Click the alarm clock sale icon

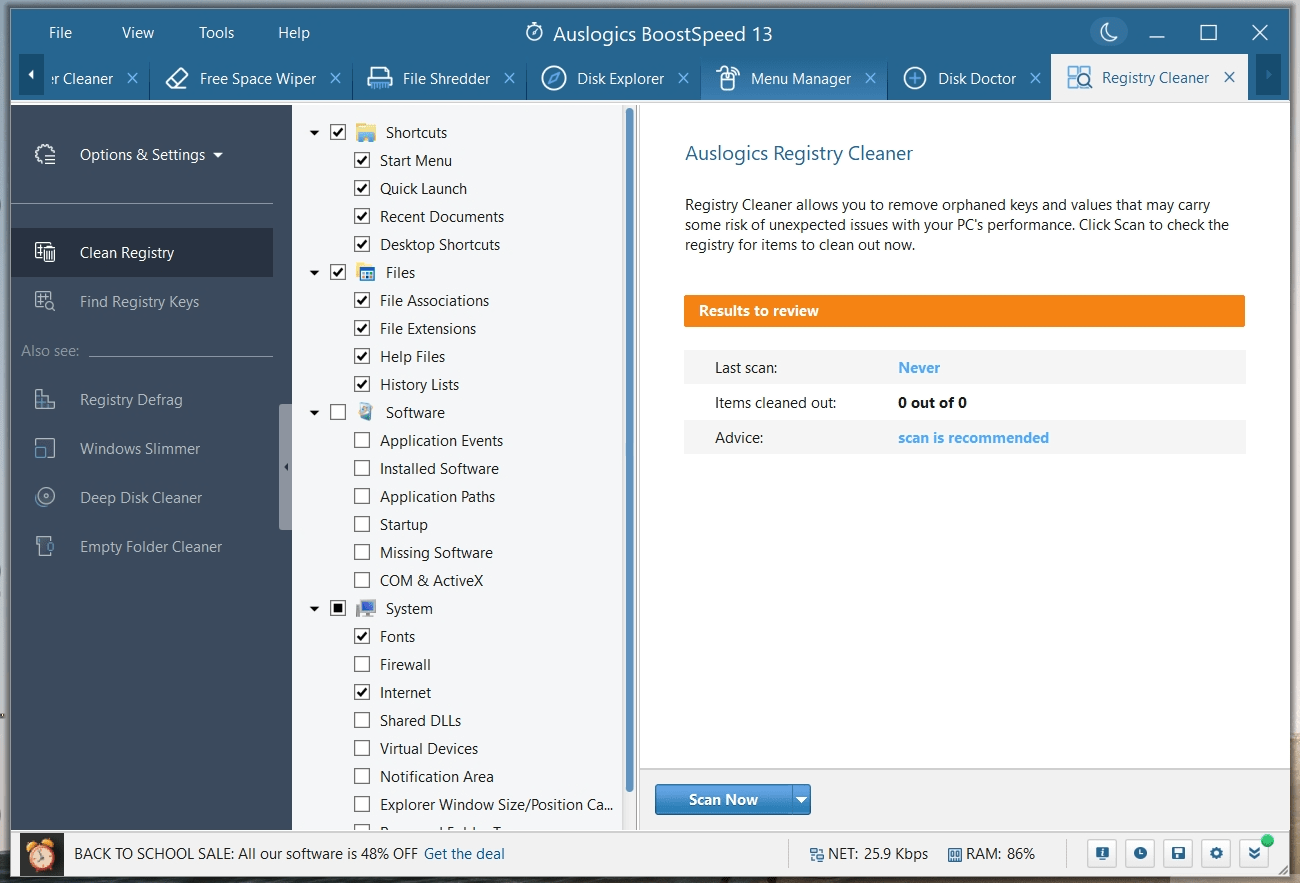[x=41, y=854]
